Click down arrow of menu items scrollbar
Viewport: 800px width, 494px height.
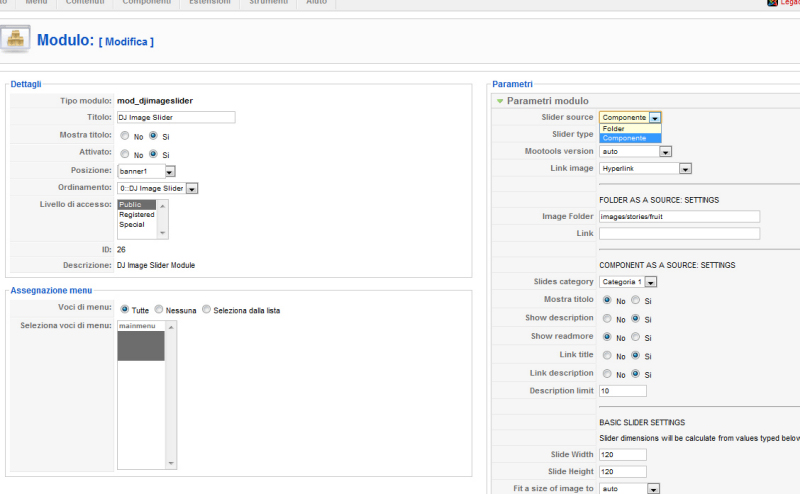[171, 463]
